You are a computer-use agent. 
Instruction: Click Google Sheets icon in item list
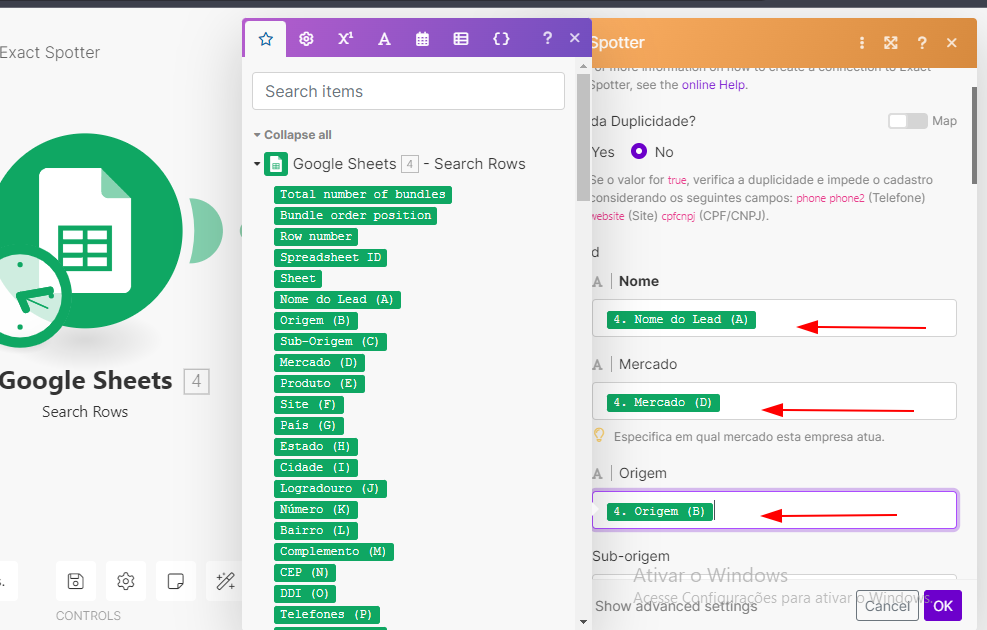276,164
